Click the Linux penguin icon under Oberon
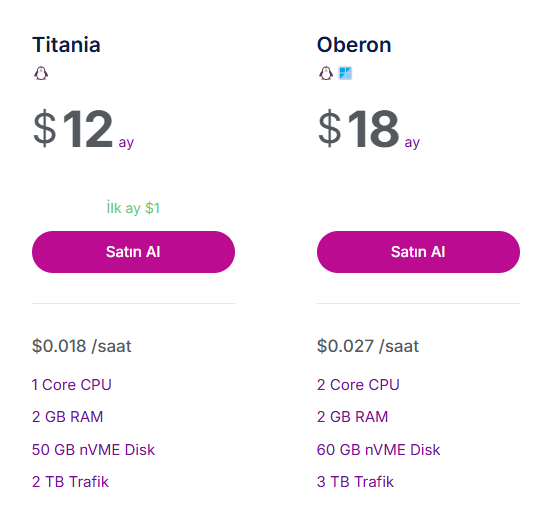552x526 pixels. tap(326, 73)
